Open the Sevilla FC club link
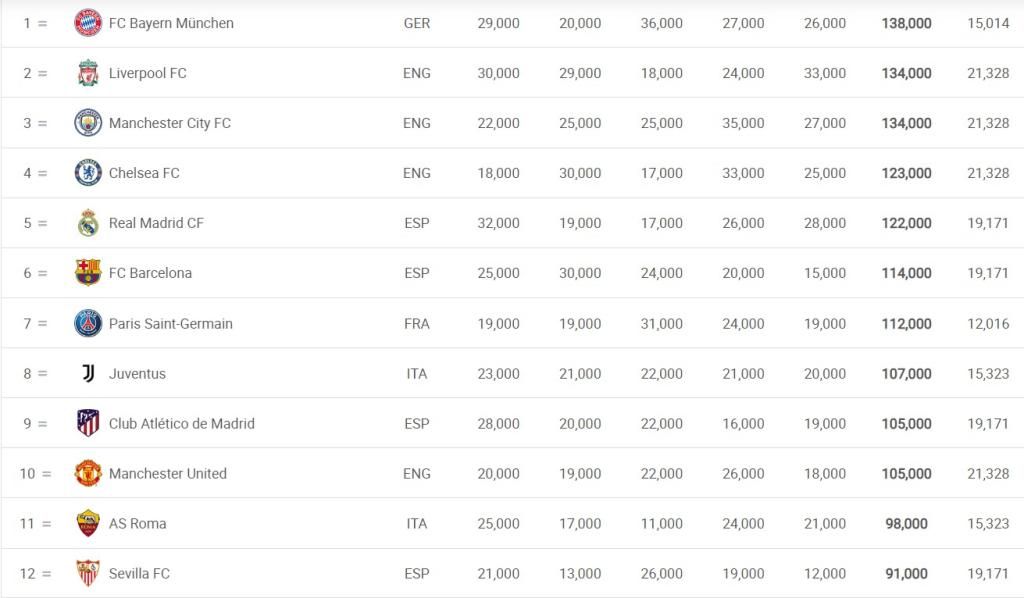The width and height of the screenshot is (1024, 598). pyautogui.click(x=139, y=573)
